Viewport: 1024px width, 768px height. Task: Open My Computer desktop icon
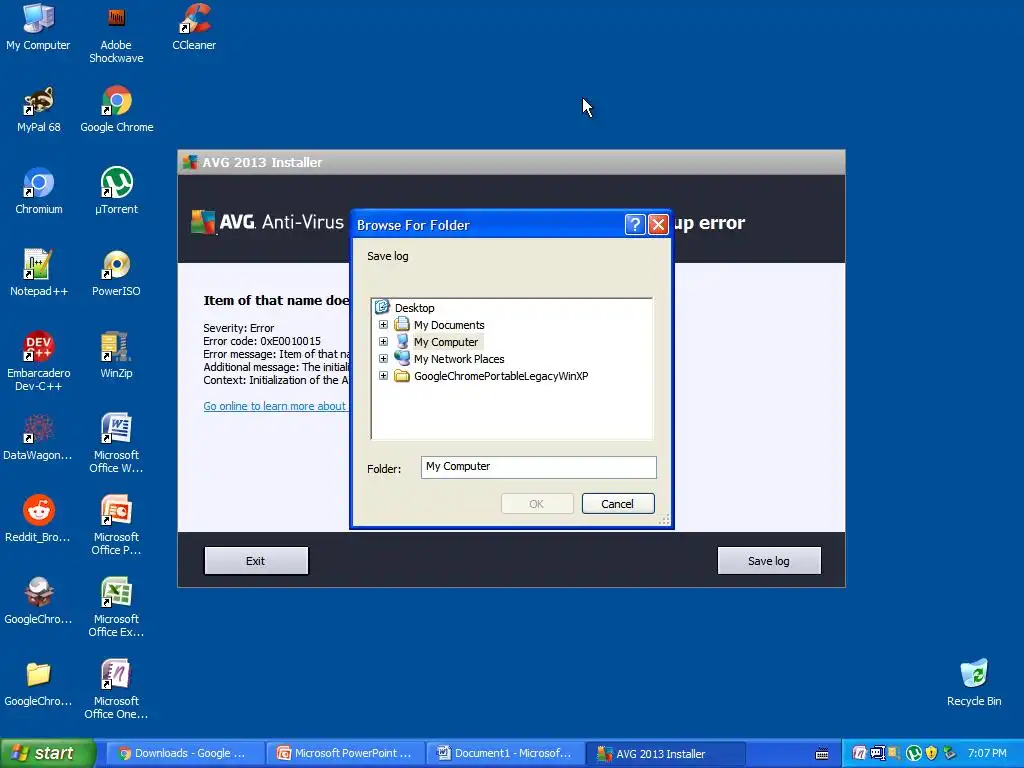click(38, 27)
